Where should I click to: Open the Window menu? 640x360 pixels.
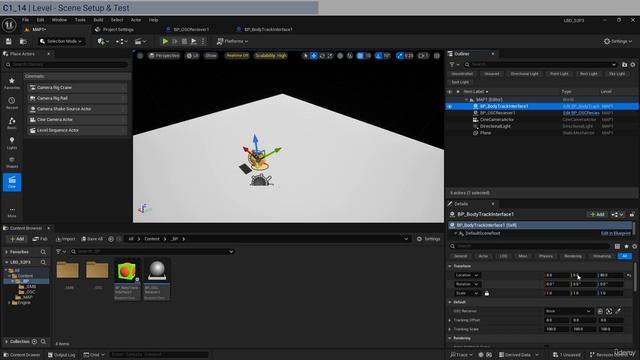[59, 20]
